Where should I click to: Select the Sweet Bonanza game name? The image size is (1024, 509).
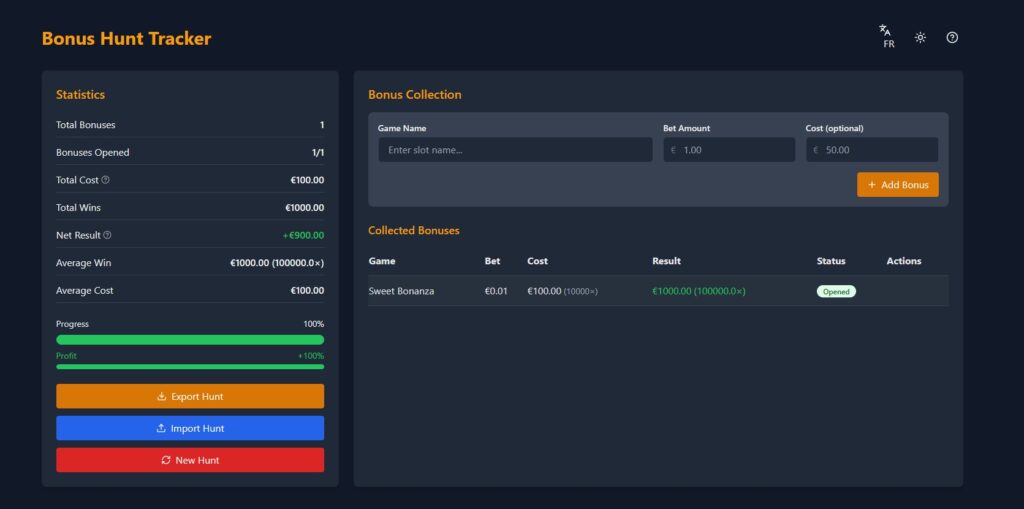(401, 291)
